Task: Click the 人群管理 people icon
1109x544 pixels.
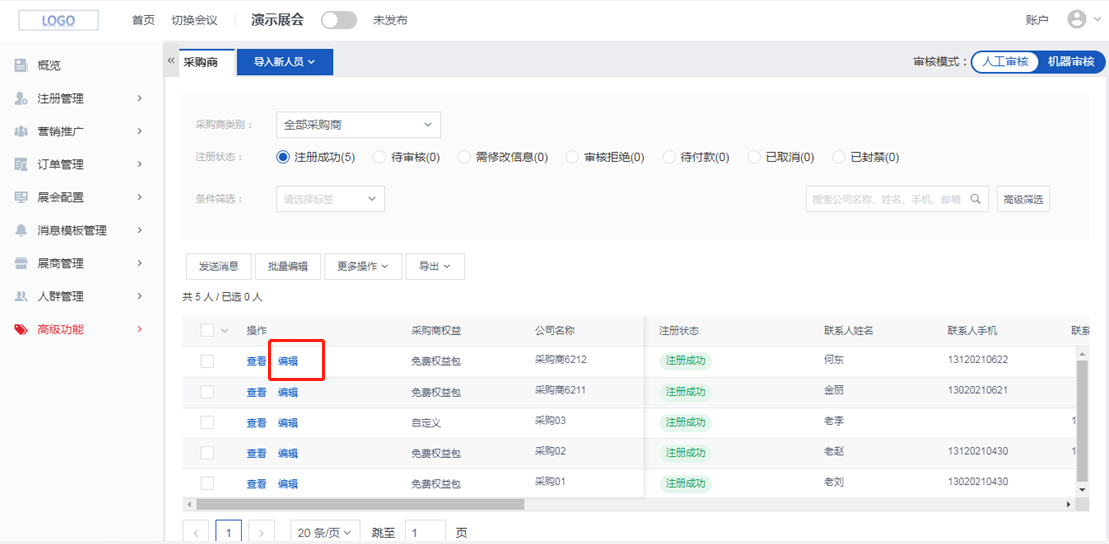Action: pyautogui.click(x=21, y=296)
